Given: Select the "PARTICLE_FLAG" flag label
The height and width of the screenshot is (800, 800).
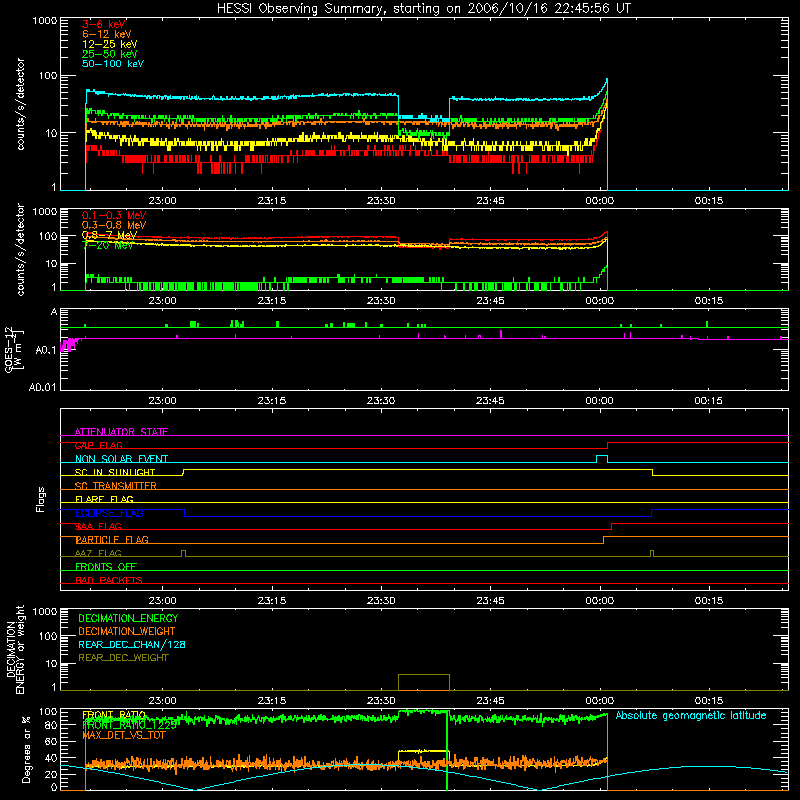Looking at the screenshot, I should 112,539.
